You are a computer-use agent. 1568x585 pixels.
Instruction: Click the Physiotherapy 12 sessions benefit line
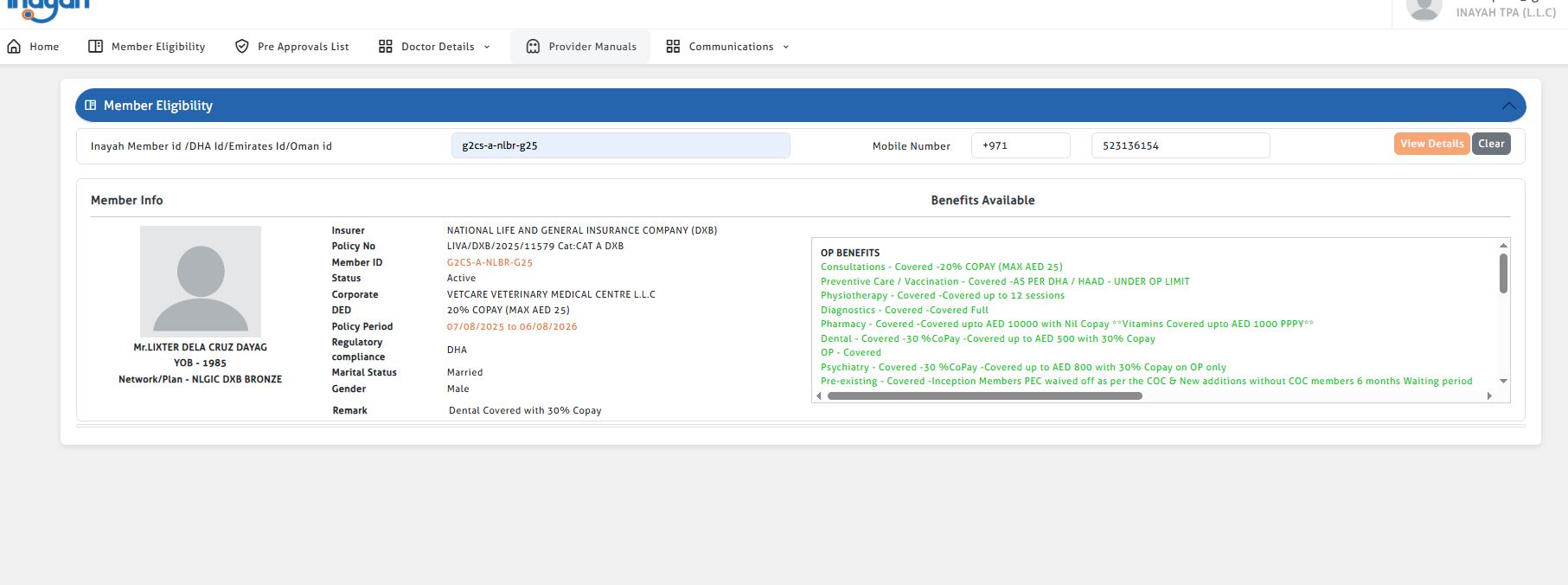[943, 295]
